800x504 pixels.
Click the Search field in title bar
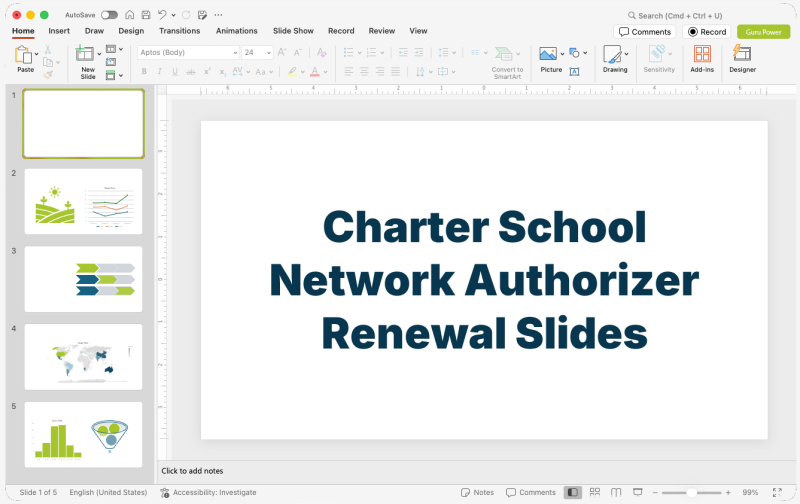click(674, 15)
